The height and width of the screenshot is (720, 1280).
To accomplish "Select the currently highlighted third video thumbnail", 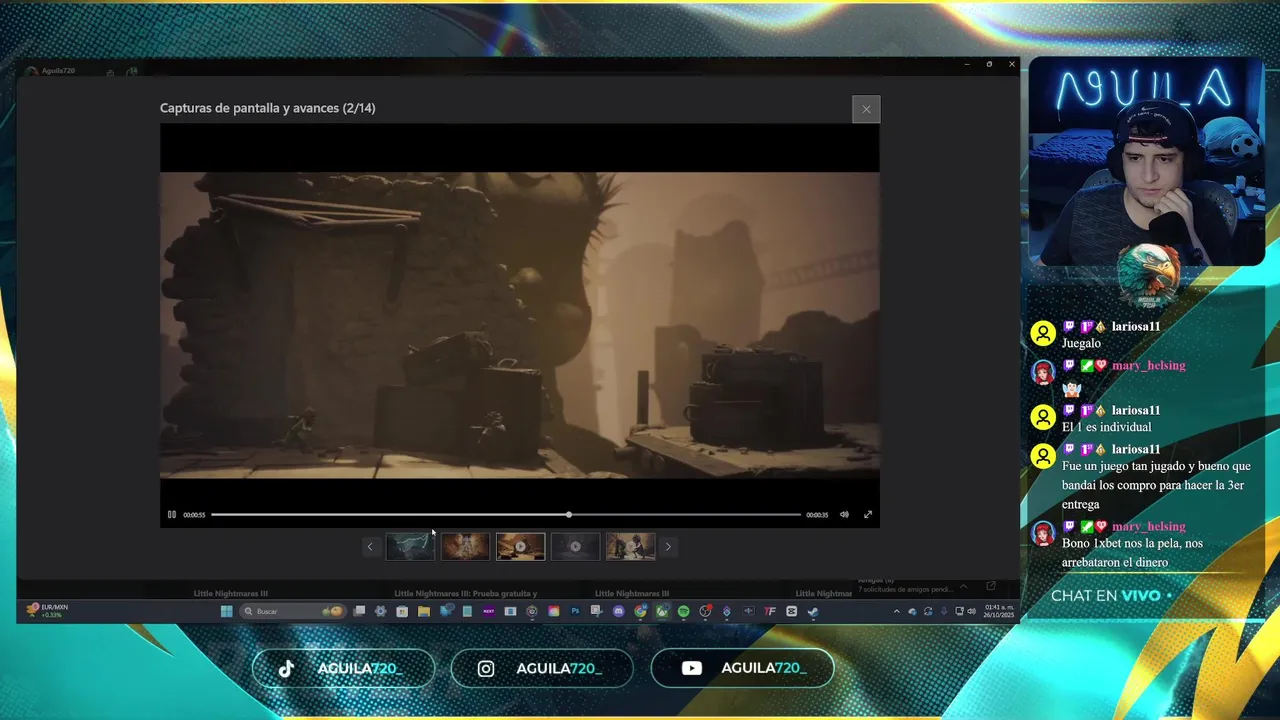I will [520, 546].
